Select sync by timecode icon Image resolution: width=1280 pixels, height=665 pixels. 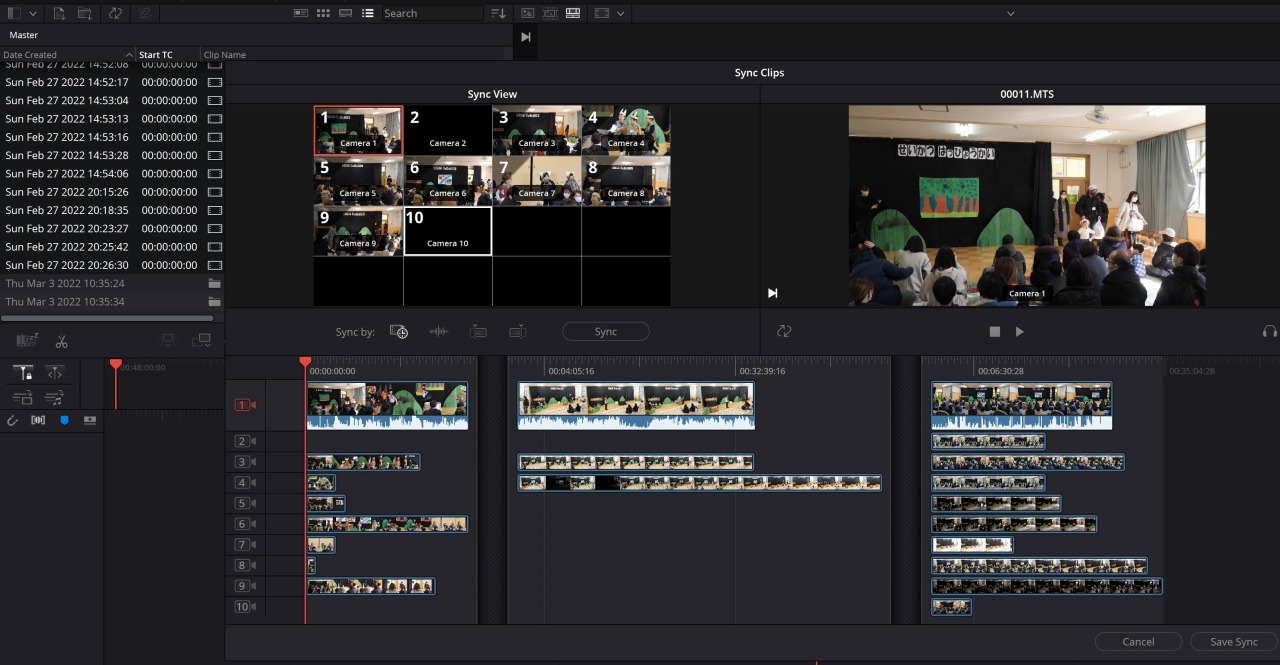399,331
